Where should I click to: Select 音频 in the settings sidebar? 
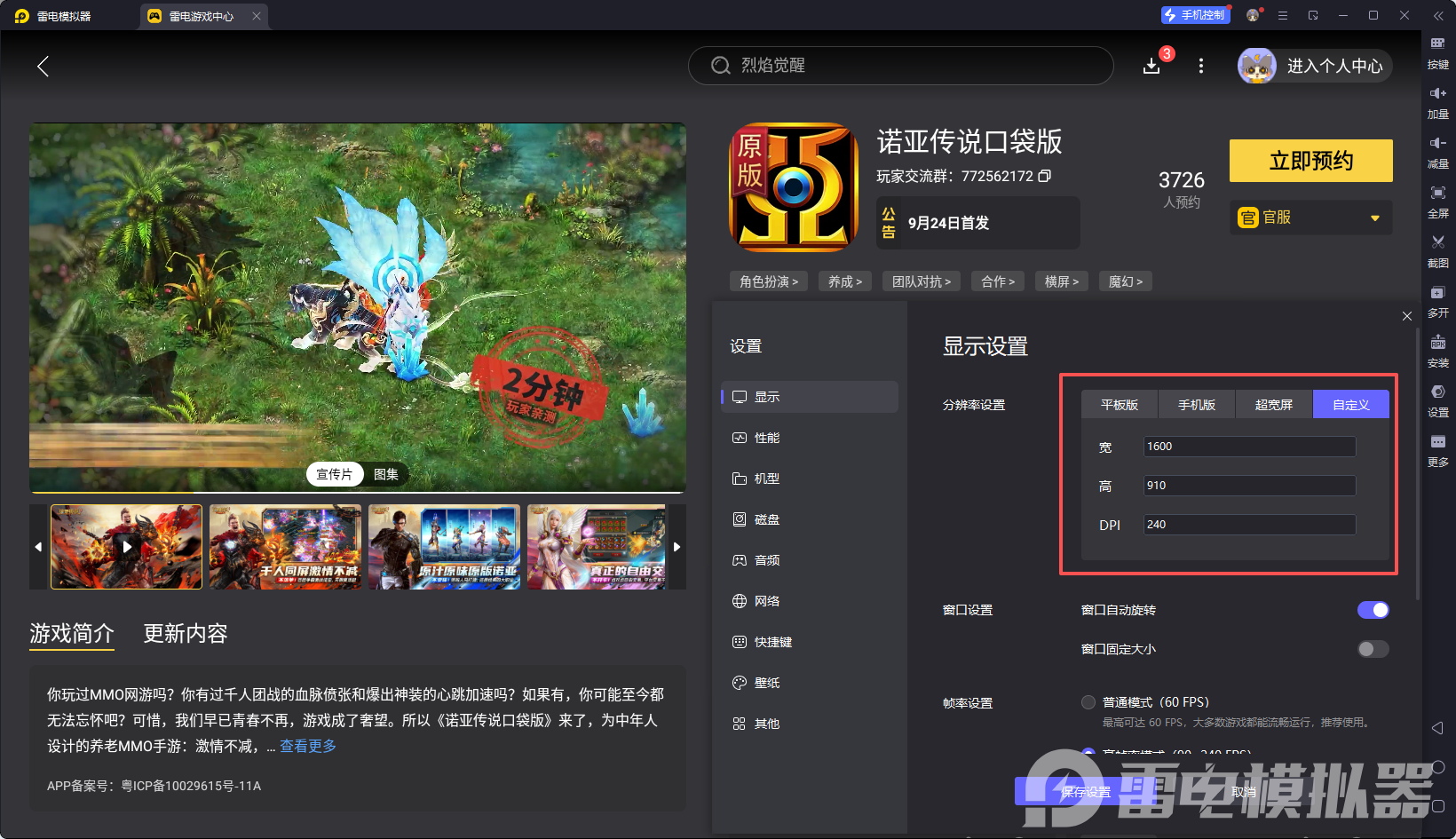pyautogui.click(x=810, y=560)
